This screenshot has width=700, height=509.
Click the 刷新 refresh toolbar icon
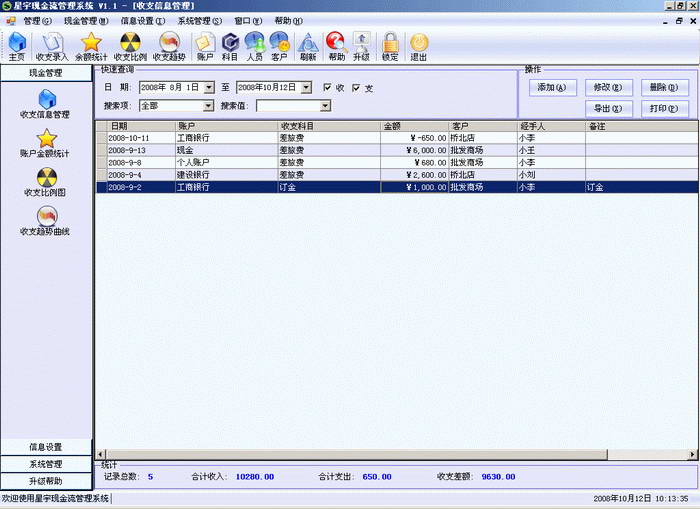point(308,46)
